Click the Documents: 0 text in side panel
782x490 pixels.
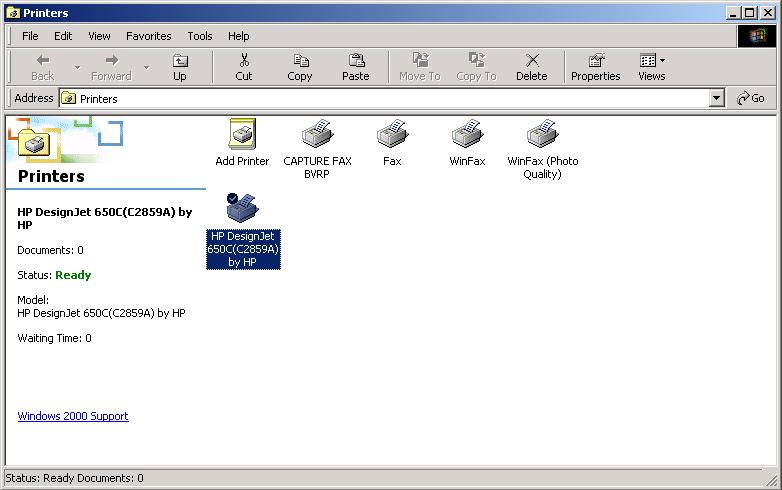[x=50, y=250]
